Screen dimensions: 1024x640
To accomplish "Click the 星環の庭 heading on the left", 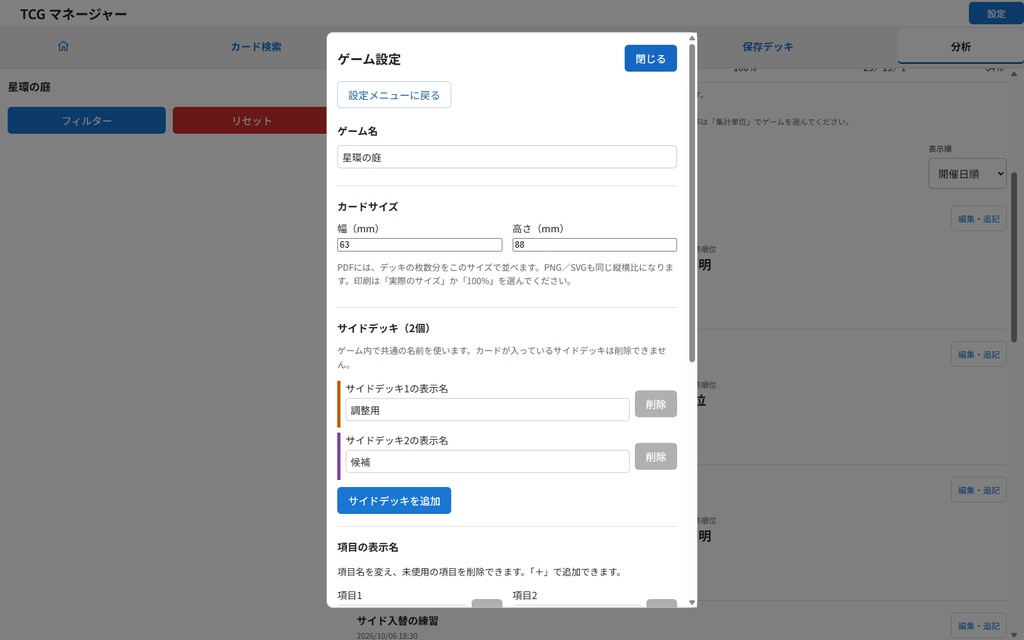I will tap(29, 87).
